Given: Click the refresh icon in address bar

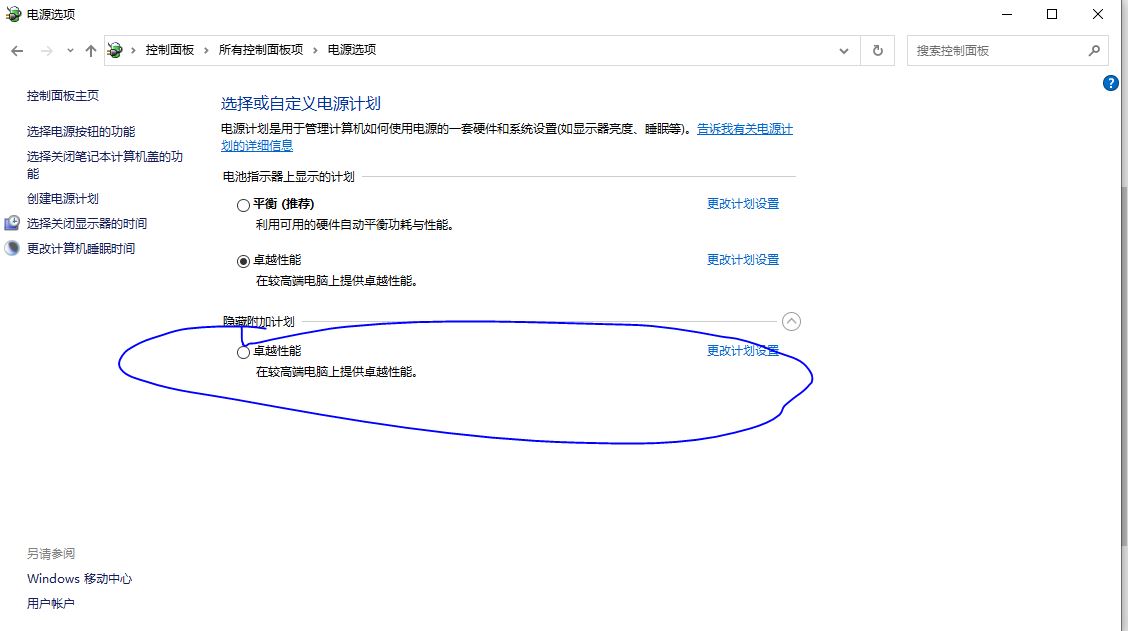Looking at the screenshot, I should 877,50.
